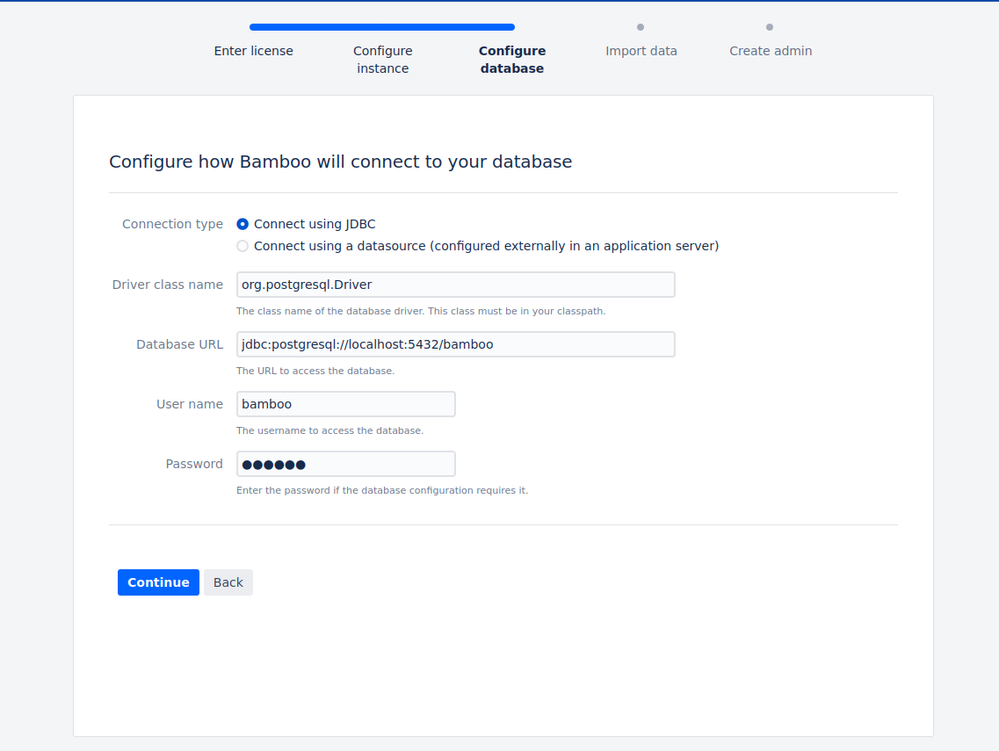Click the 'Enter the password' hint text
This screenshot has width=999, height=751.
click(382, 491)
